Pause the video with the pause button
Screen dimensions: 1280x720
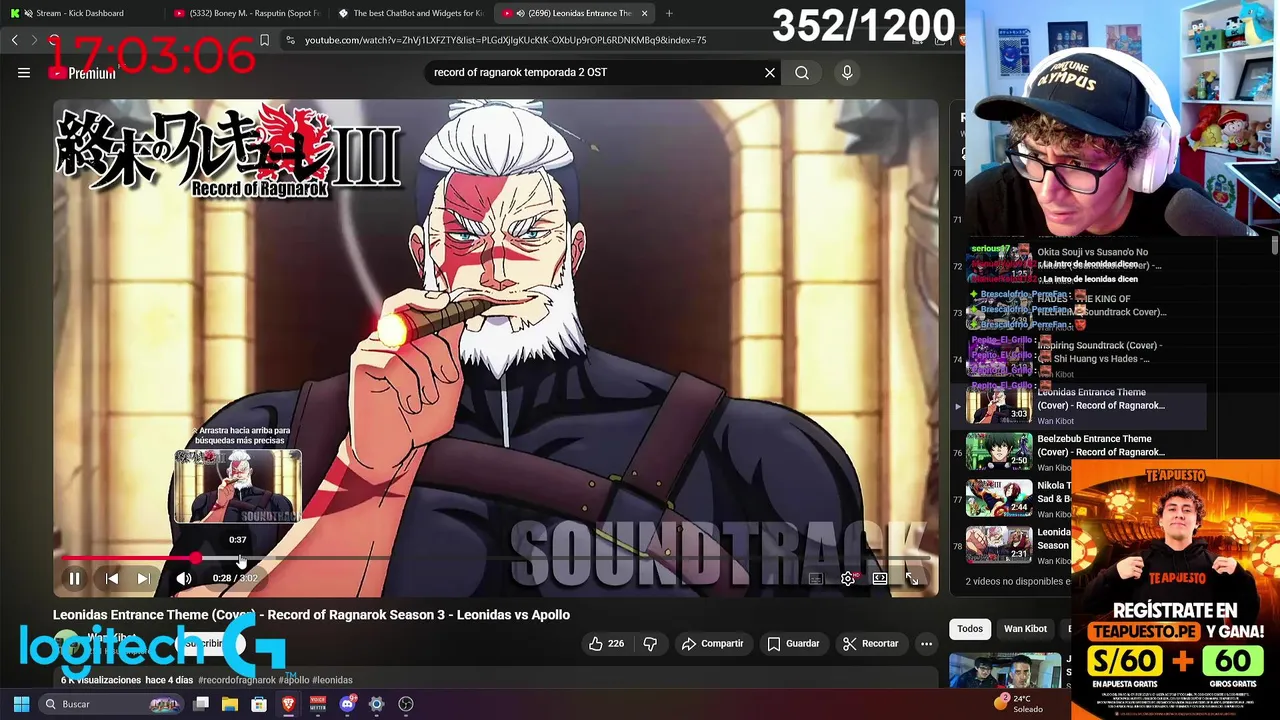tap(74, 578)
